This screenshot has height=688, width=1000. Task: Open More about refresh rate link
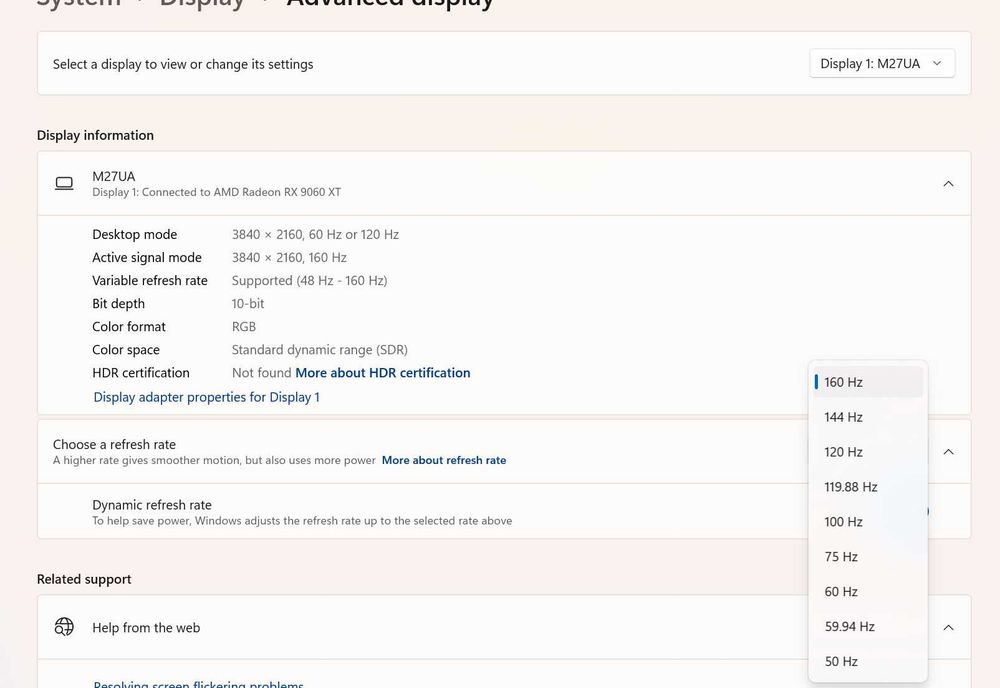[444, 460]
